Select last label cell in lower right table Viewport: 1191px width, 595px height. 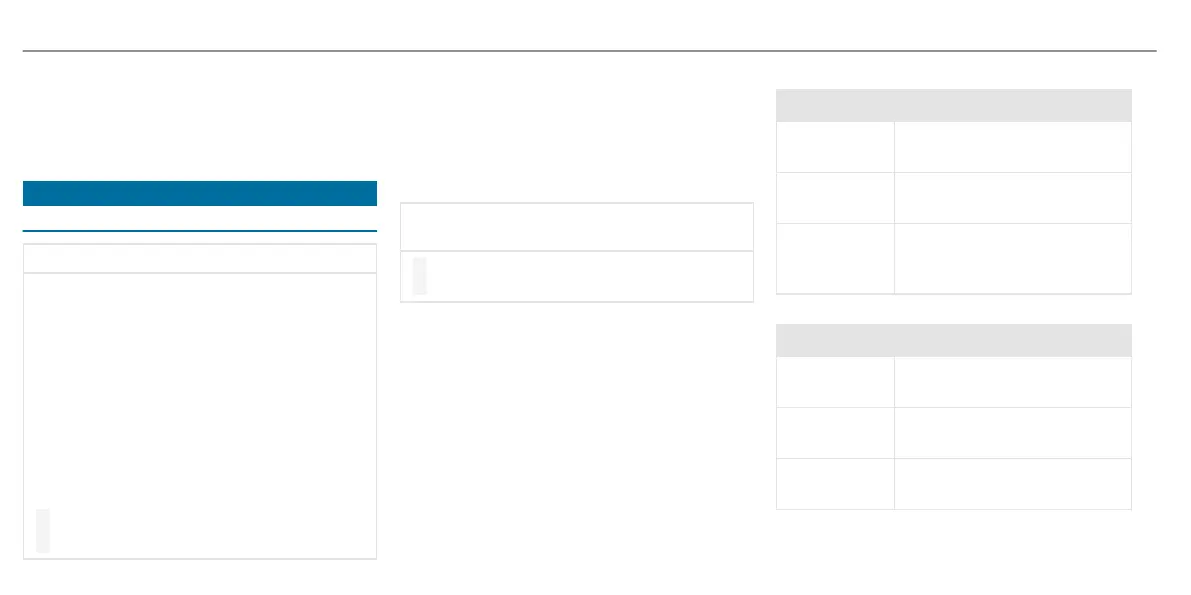click(836, 483)
